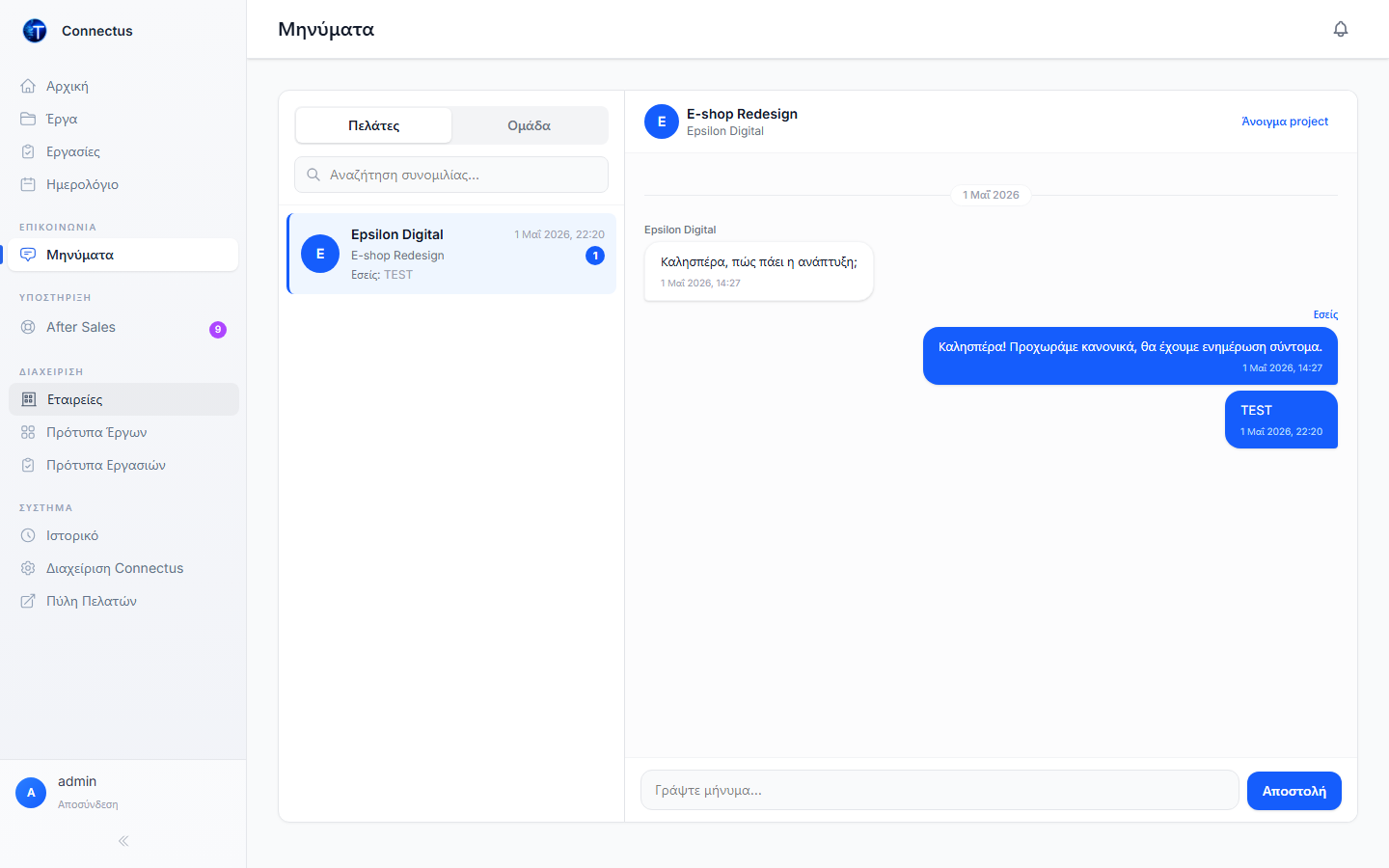Image resolution: width=1389 pixels, height=868 pixels.
Task: Switch to the Ομάδα tab
Action: point(530,125)
